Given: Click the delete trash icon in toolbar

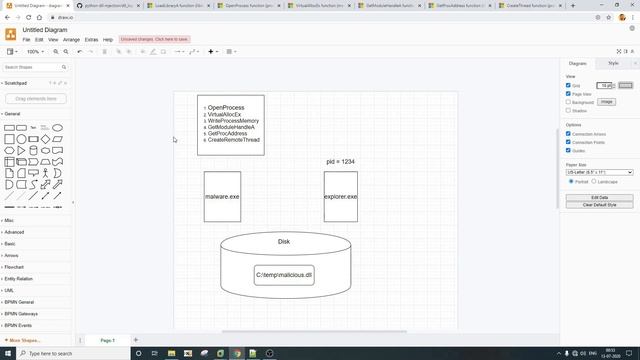Looking at the screenshot, I should pyautogui.click(x=104, y=52).
